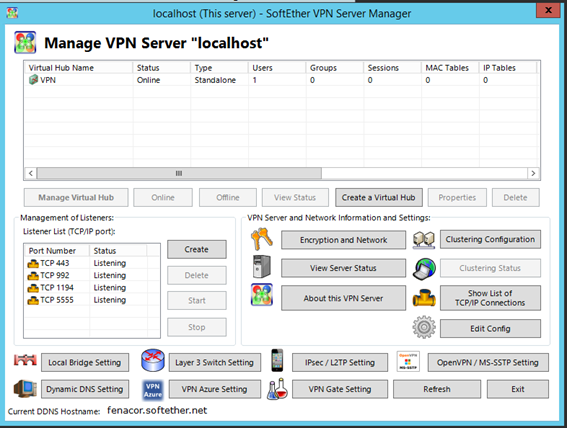Click the Edit Config button
The height and width of the screenshot is (428, 567).
coord(490,329)
